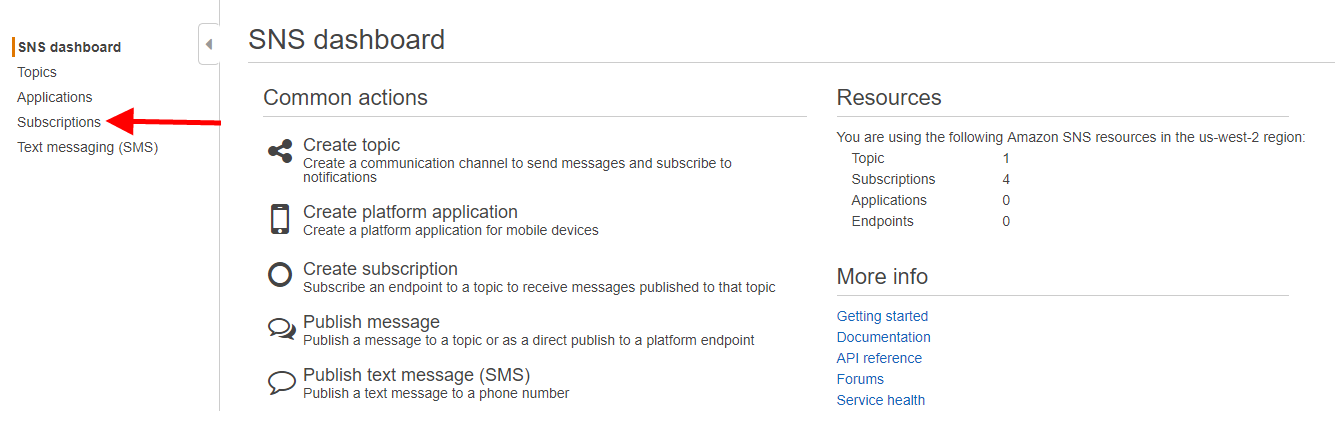The height and width of the screenshot is (425, 1343).
Task: Click the Create topic action link
Action: coord(351,145)
